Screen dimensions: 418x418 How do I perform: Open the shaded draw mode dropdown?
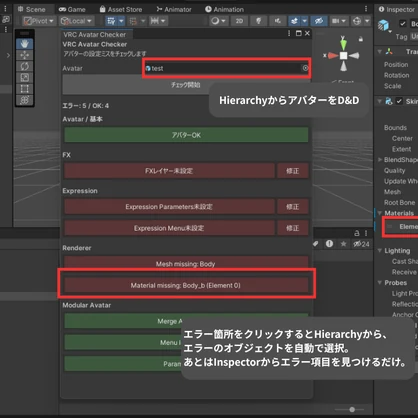218,21
